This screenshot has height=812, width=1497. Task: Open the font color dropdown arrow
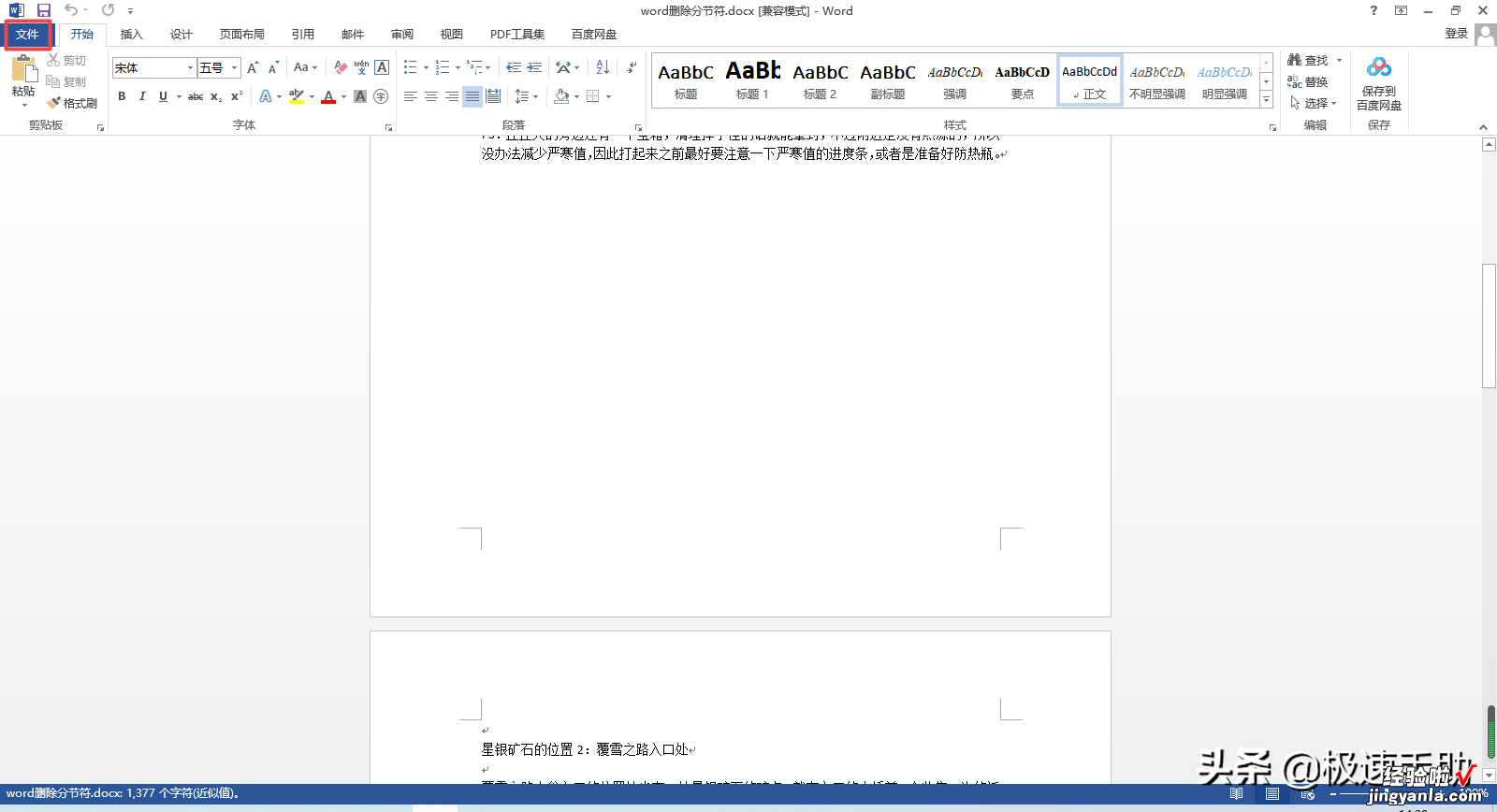click(343, 96)
